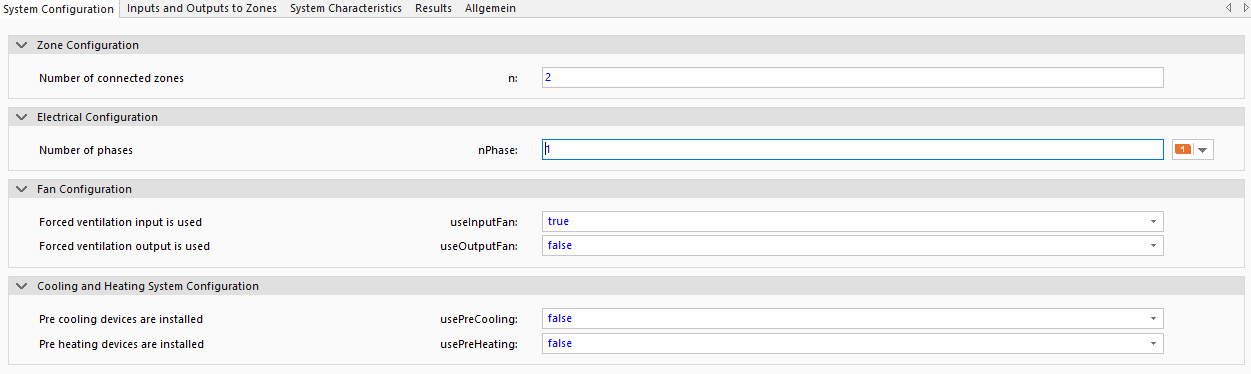
Task: Switch to the System Configuration tab
Action: pyautogui.click(x=59, y=8)
